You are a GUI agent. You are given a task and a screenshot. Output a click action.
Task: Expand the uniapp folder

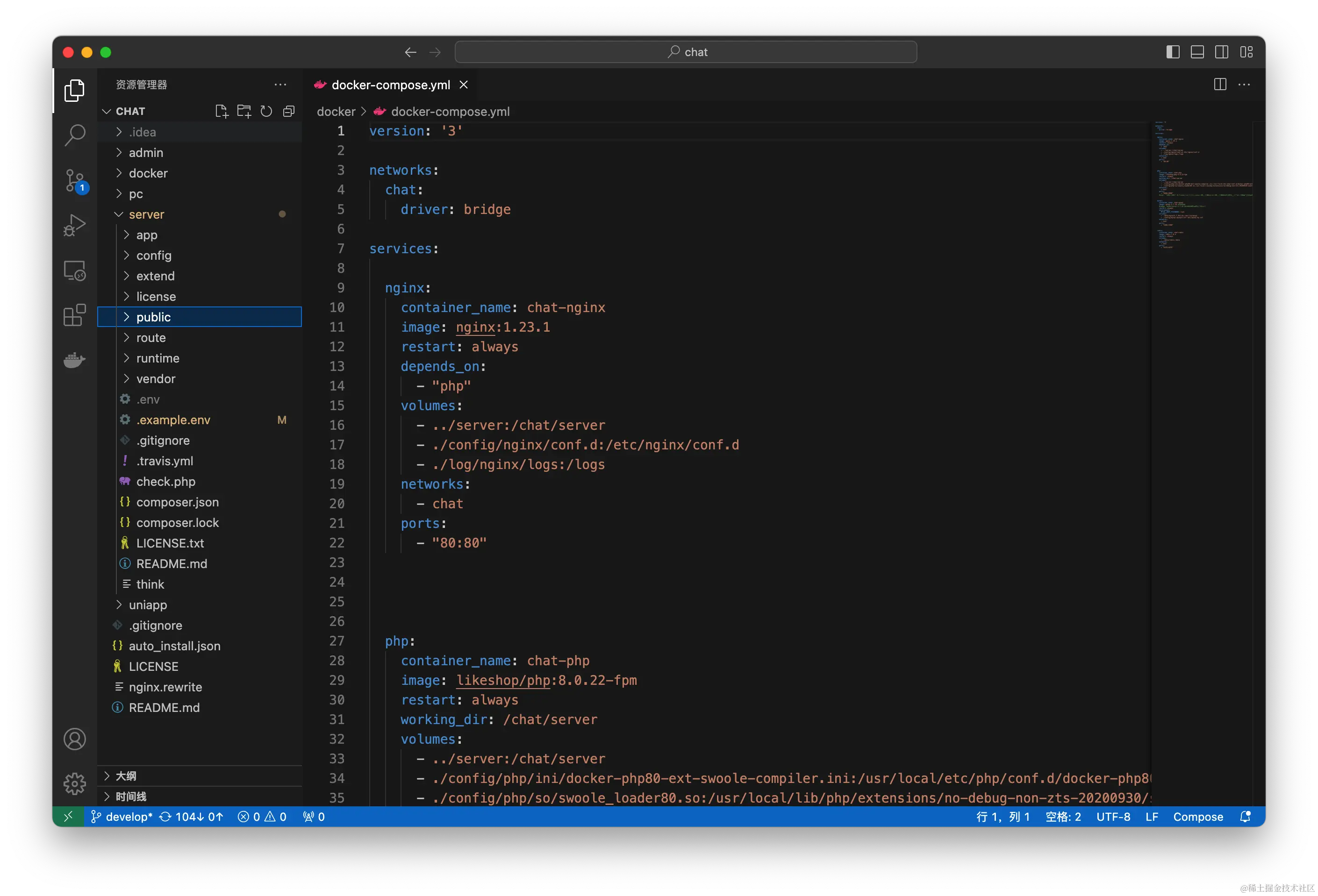pyautogui.click(x=147, y=604)
